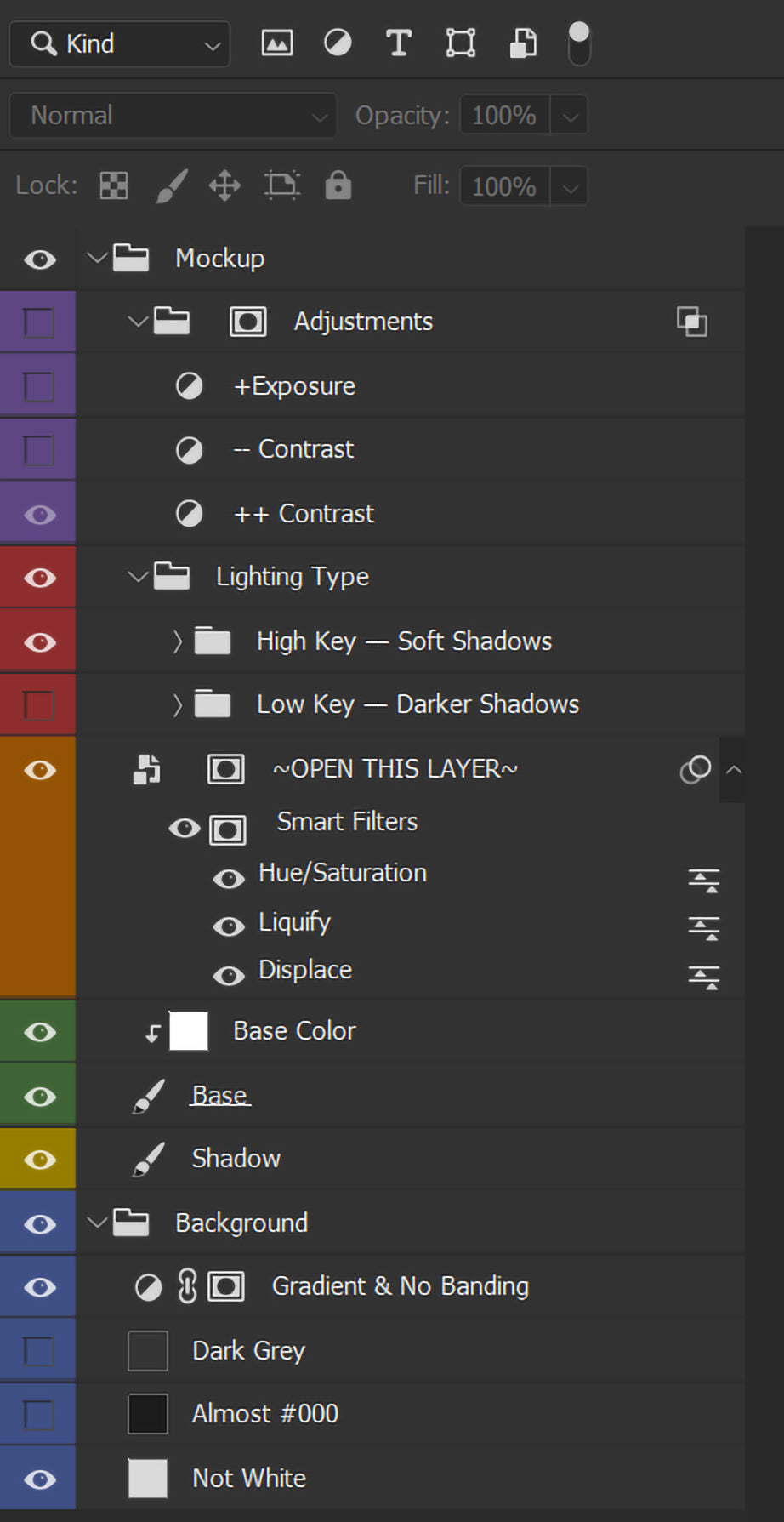
Task: Click lock transparent pixels icon
Action: click(x=114, y=185)
